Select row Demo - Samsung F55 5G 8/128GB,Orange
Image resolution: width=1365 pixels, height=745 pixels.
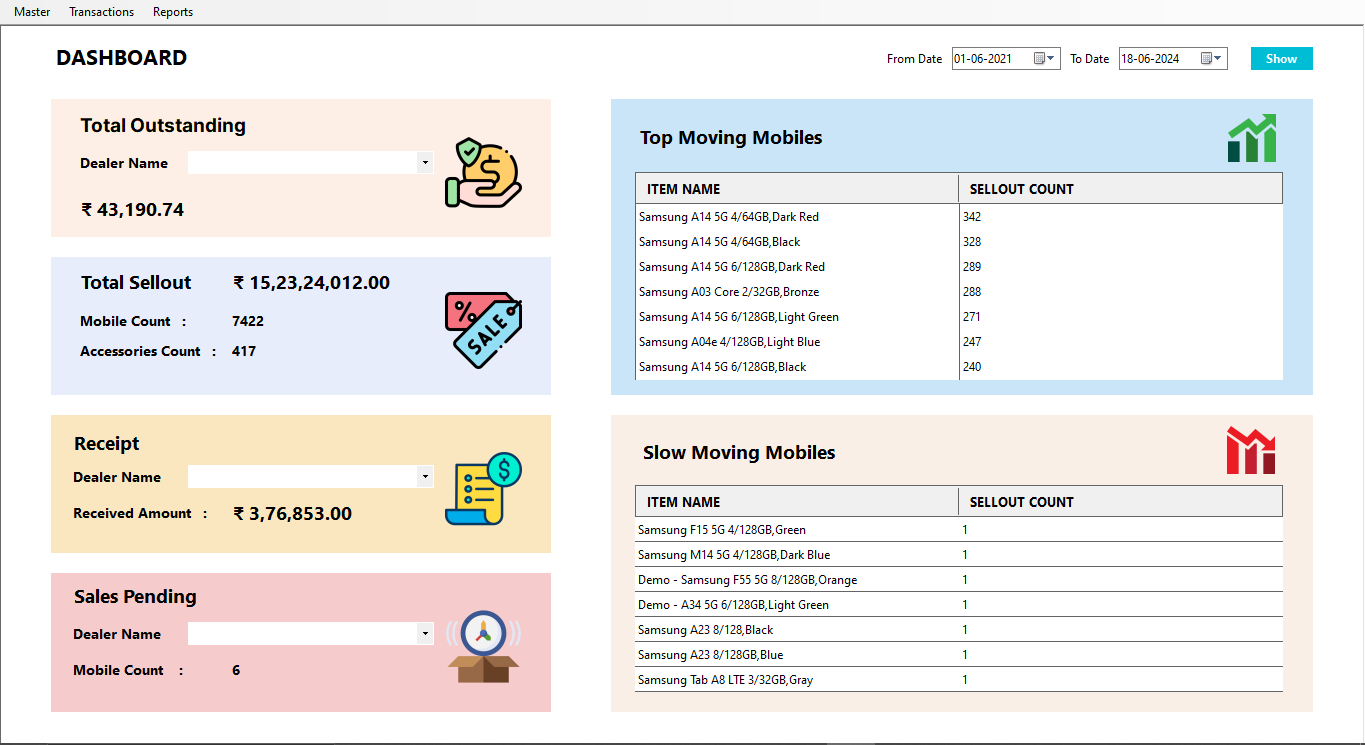coord(959,580)
